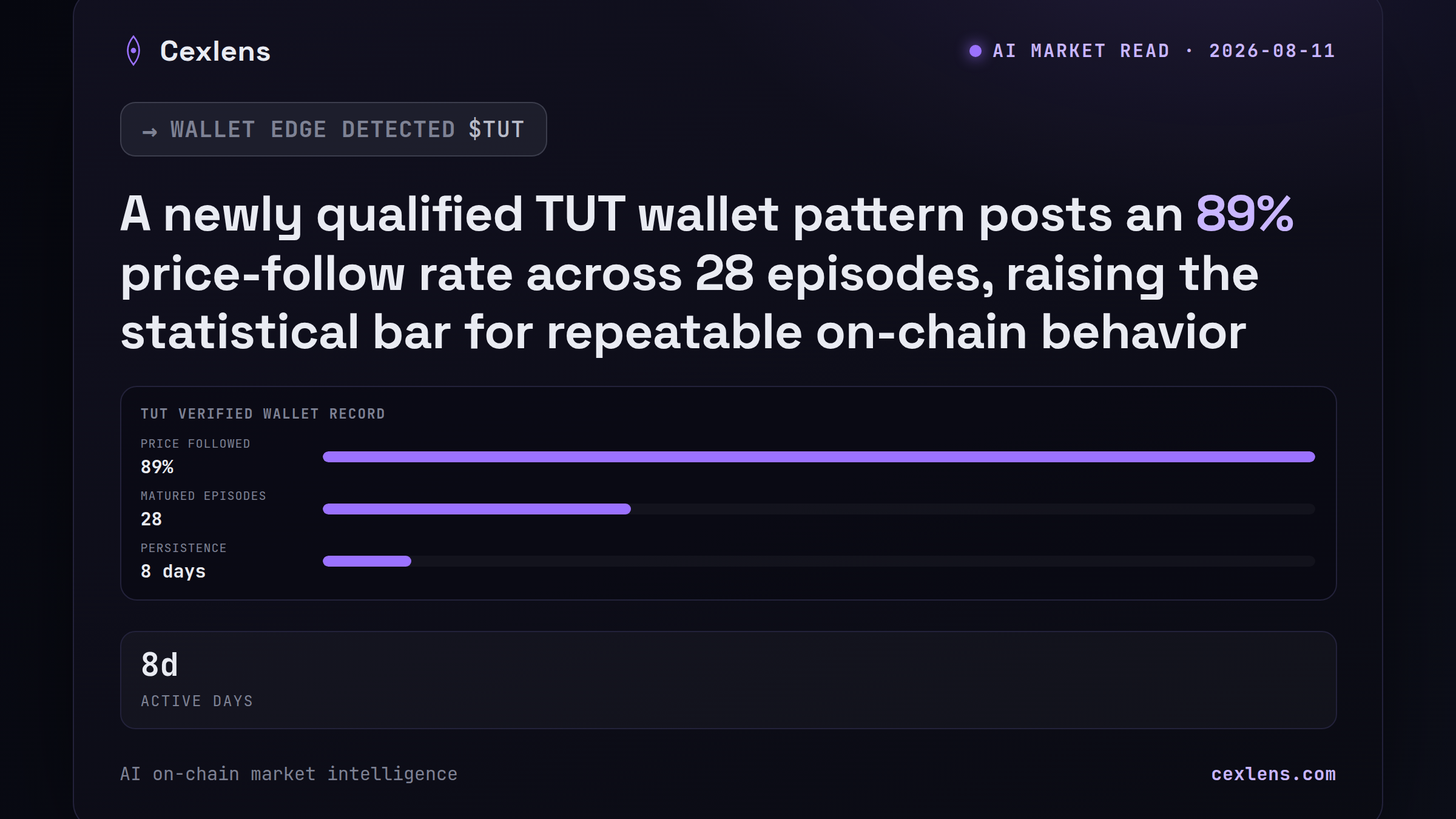Click the Persistence progress bar

[819, 561]
